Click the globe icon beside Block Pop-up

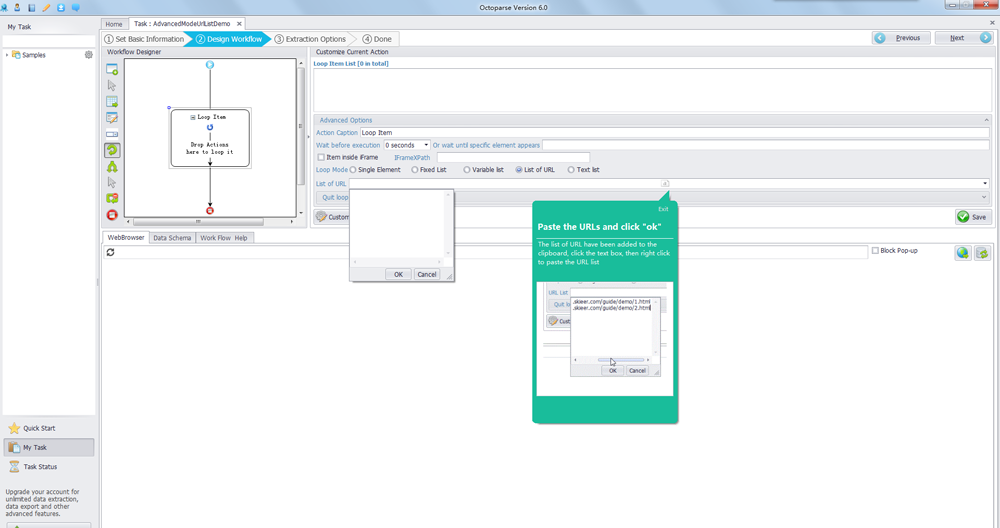pyautogui.click(x=962, y=253)
